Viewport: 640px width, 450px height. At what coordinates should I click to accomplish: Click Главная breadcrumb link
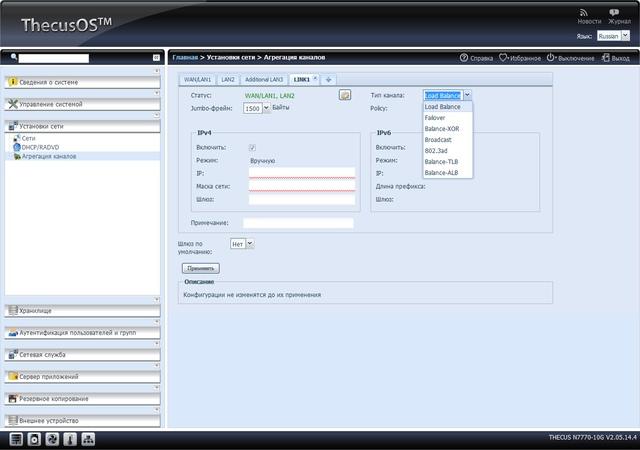[185, 58]
